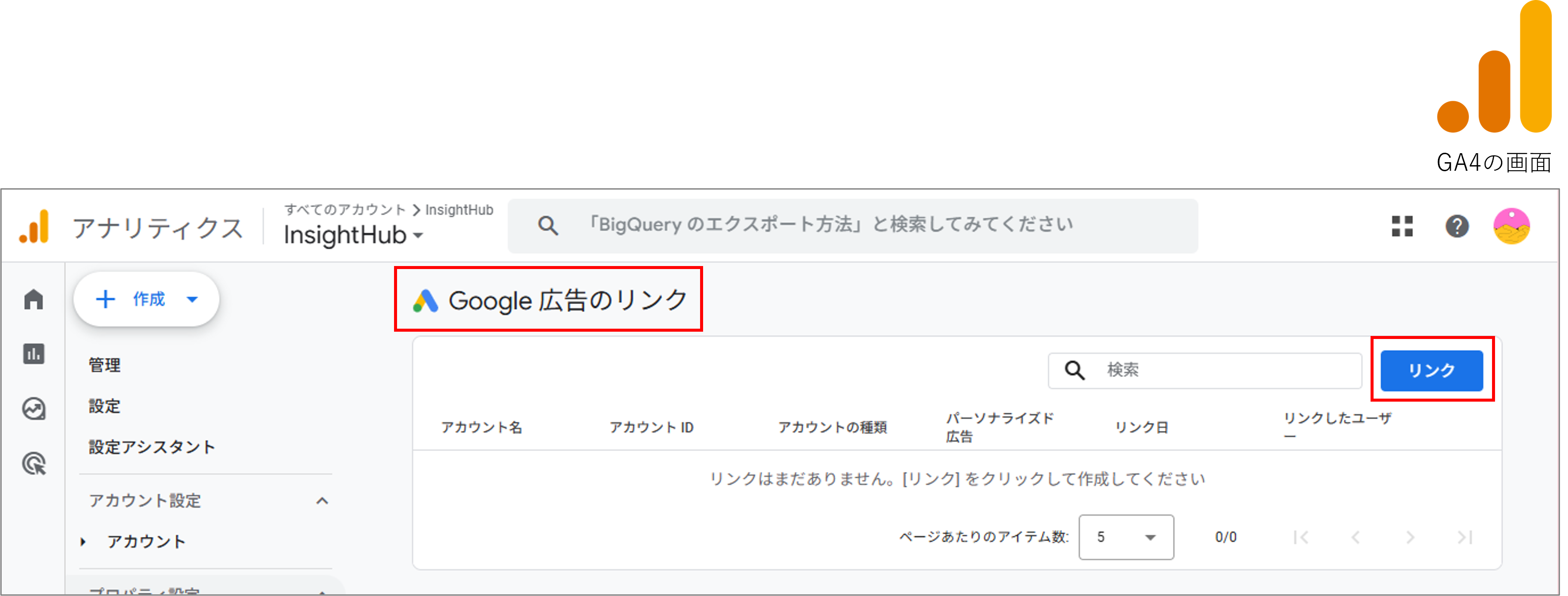Image resolution: width=1568 pixels, height=596 pixels.
Task: Open the Advertising cursor target icon
Action: pyautogui.click(x=34, y=464)
